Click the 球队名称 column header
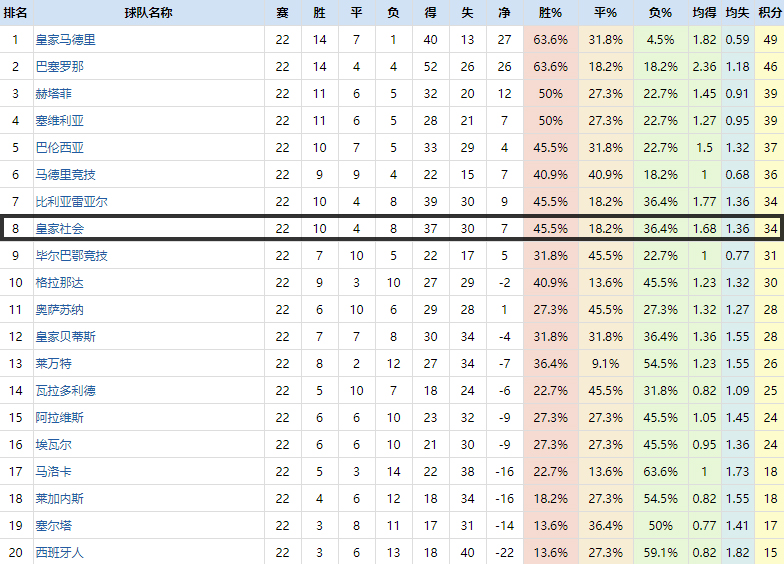This screenshot has width=784, height=564. pos(148,13)
